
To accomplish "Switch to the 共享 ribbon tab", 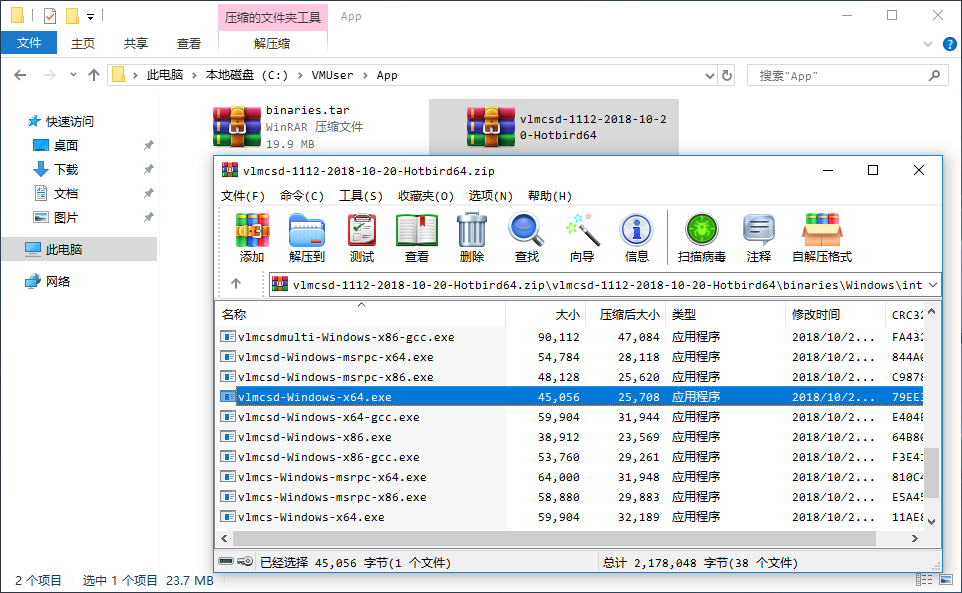I will tap(136, 44).
